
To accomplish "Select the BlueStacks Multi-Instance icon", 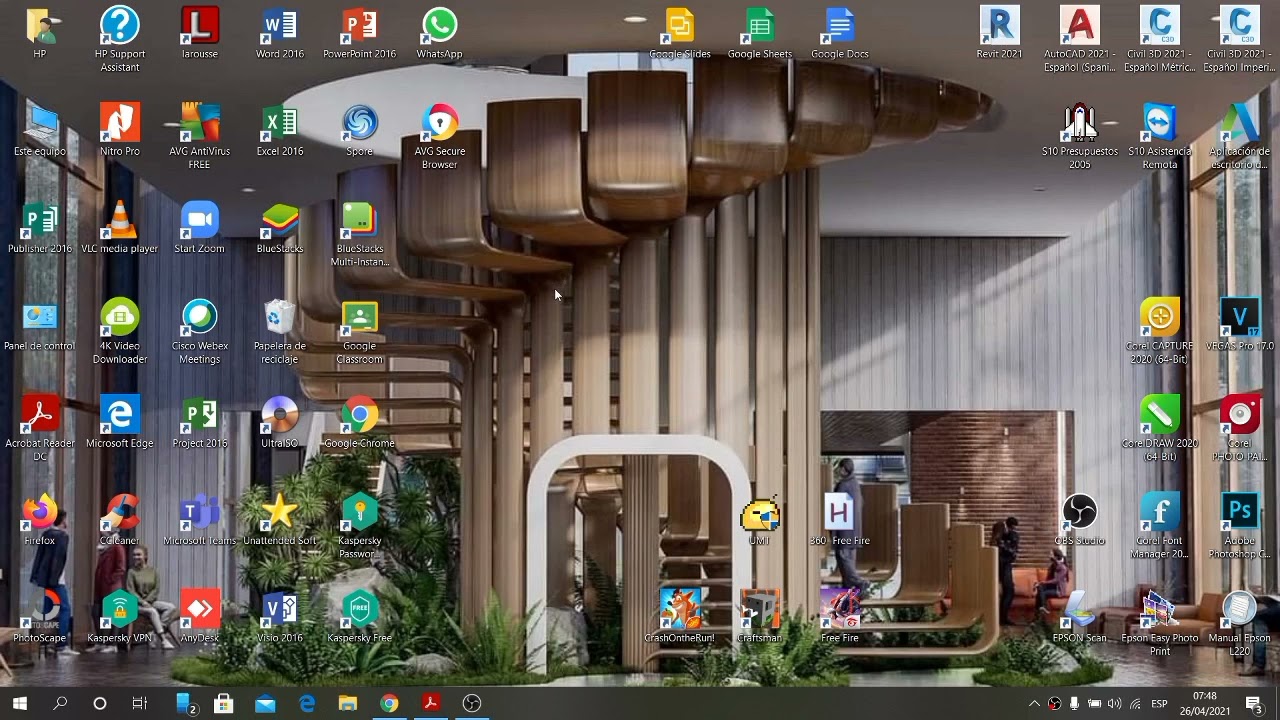I will [360, 233].
